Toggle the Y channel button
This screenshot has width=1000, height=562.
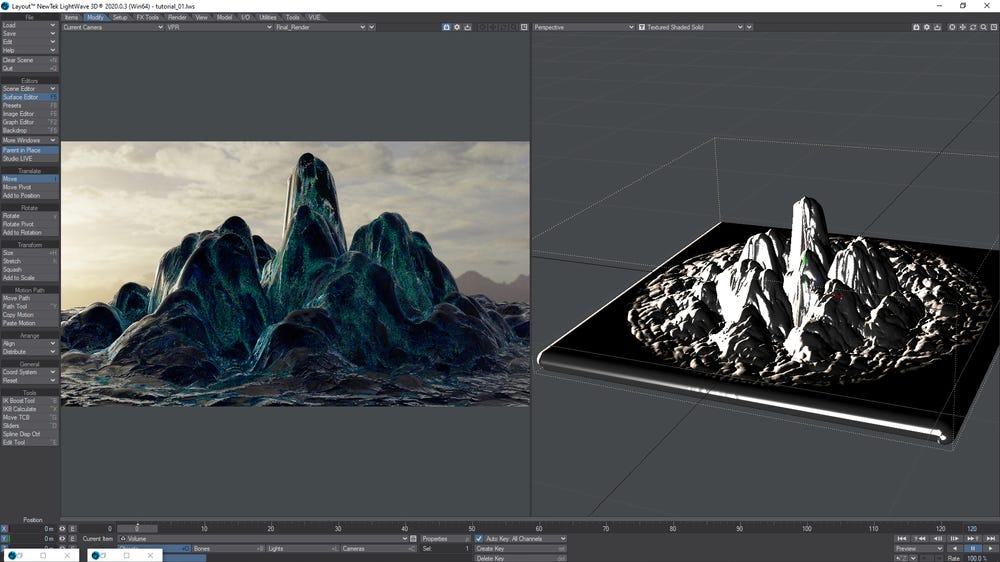[4, 539]
